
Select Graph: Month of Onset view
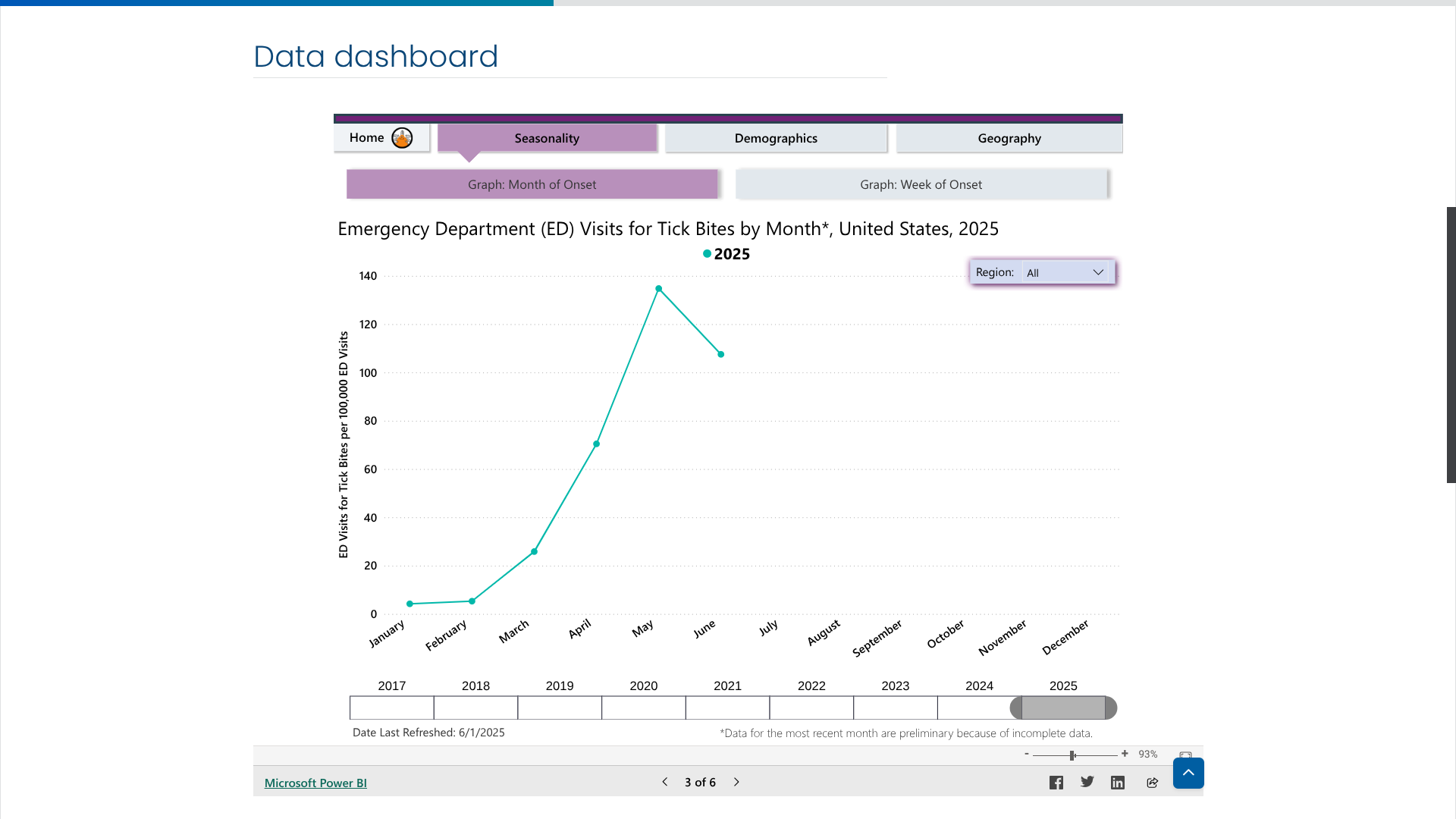click(x=532, y=184)
